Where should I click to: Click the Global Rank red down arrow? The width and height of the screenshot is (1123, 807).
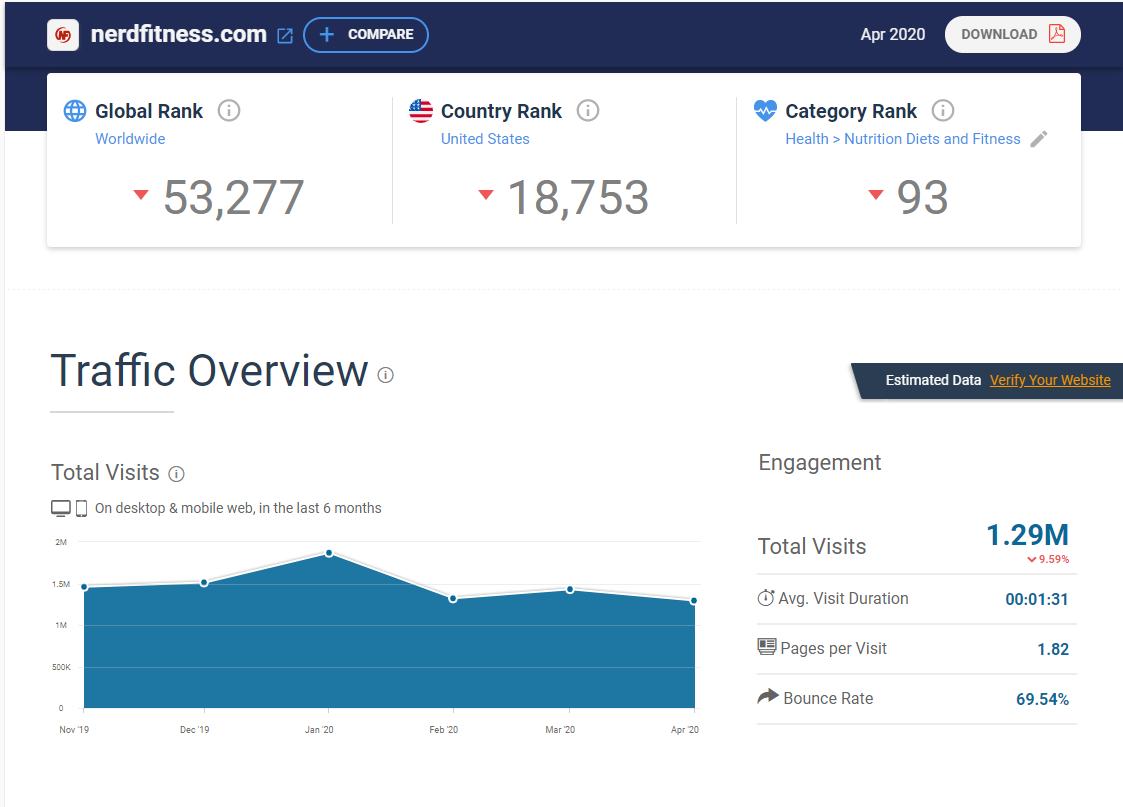(141, 194)
